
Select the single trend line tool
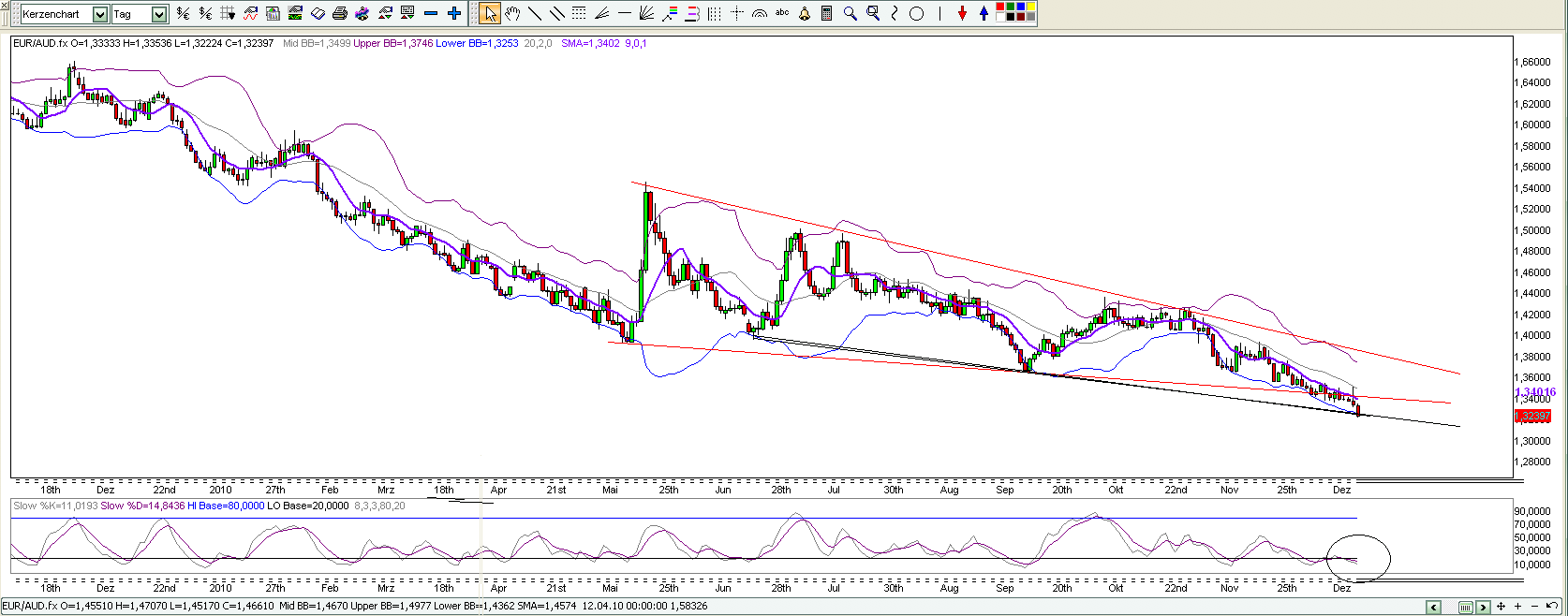535,13
